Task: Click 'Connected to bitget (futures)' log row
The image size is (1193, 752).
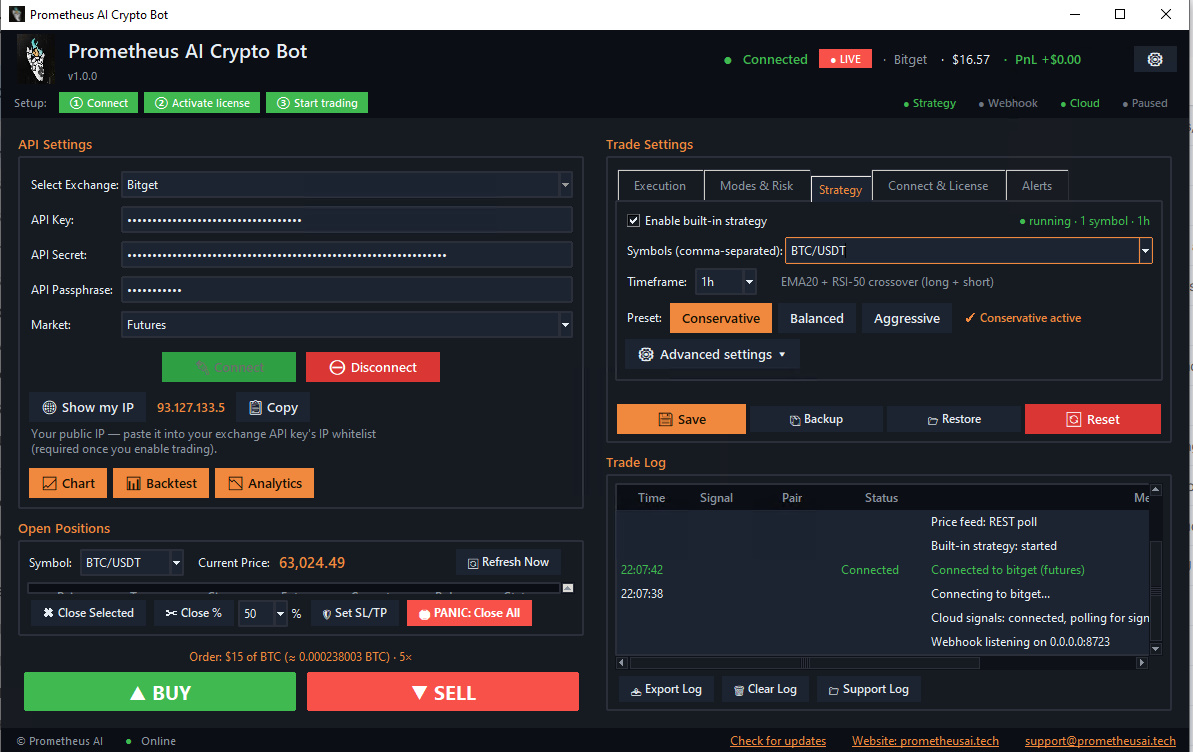Action: (882, 570)
